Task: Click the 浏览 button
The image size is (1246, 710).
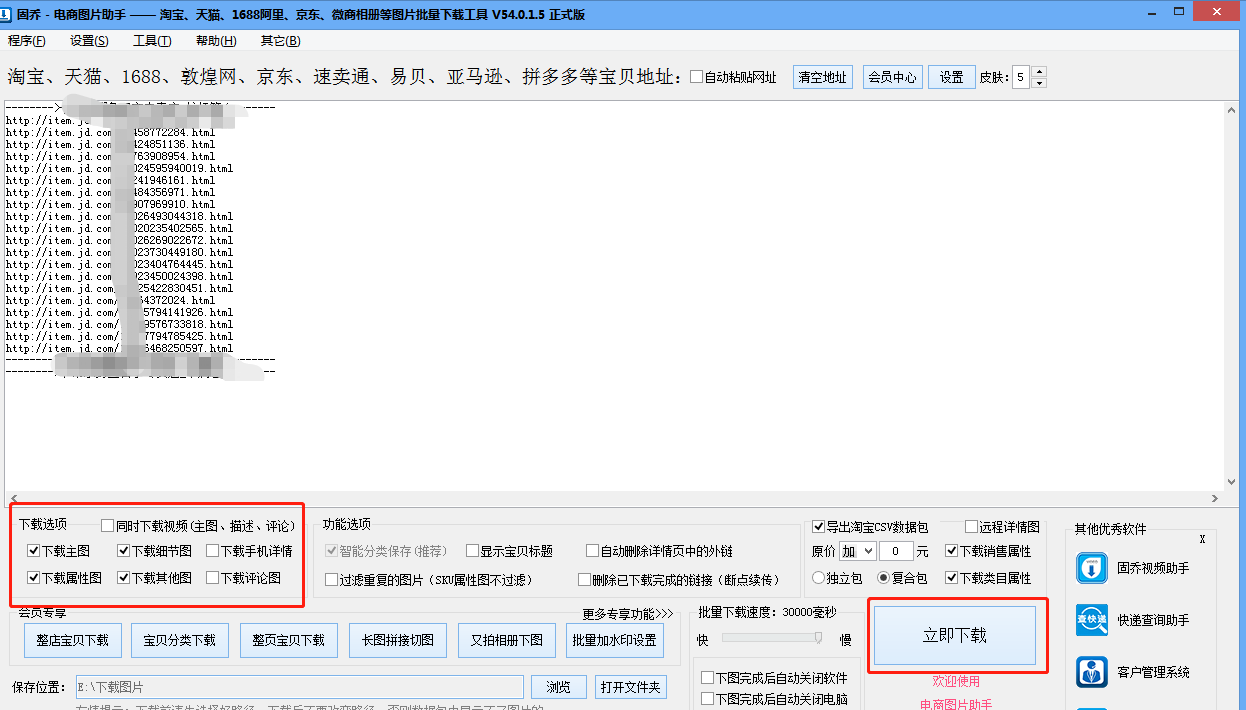Action: point(559,687)
